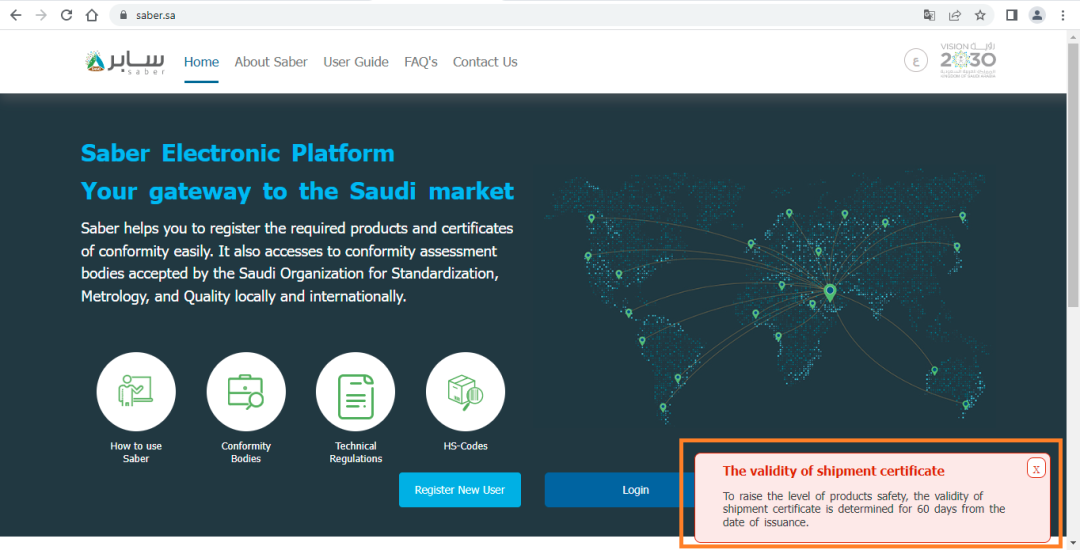Click the "Saber Electronic Platform" heading
This screenshot has height=550, width=1080.
click(x=238, y=153)
